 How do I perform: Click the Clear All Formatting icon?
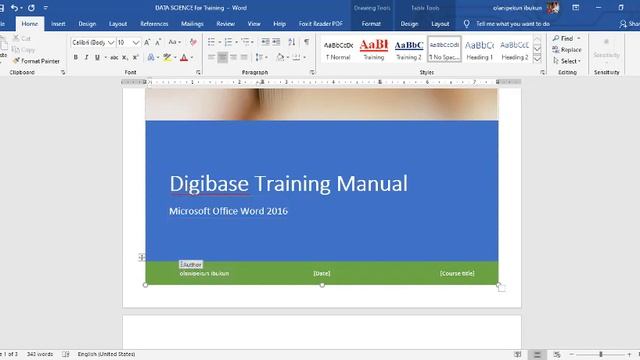click(193, 42)
